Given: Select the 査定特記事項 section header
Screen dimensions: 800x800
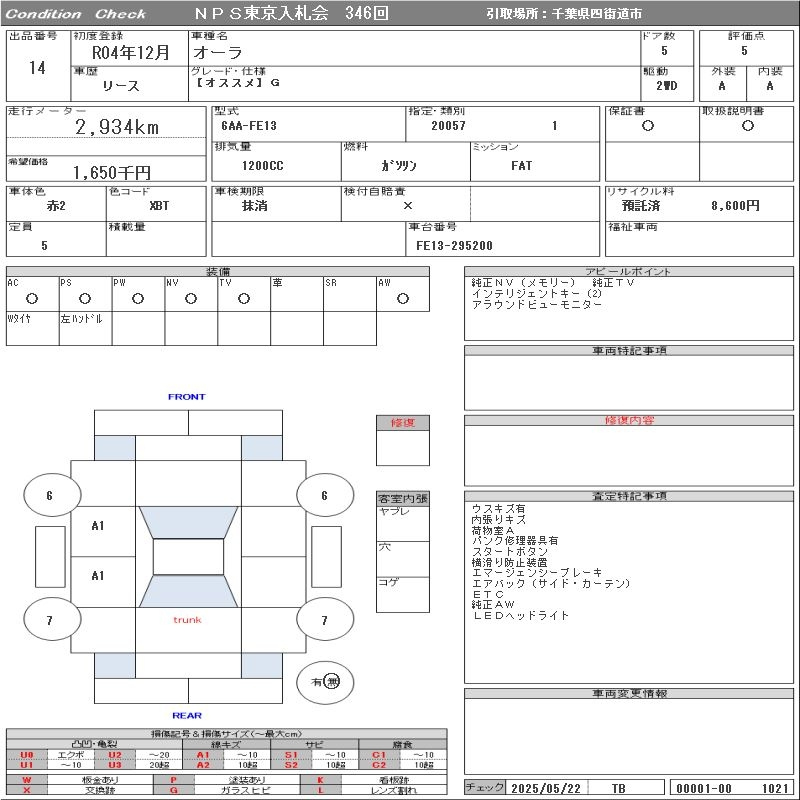Looking at the screenshot, I should [x=628, y=496].
